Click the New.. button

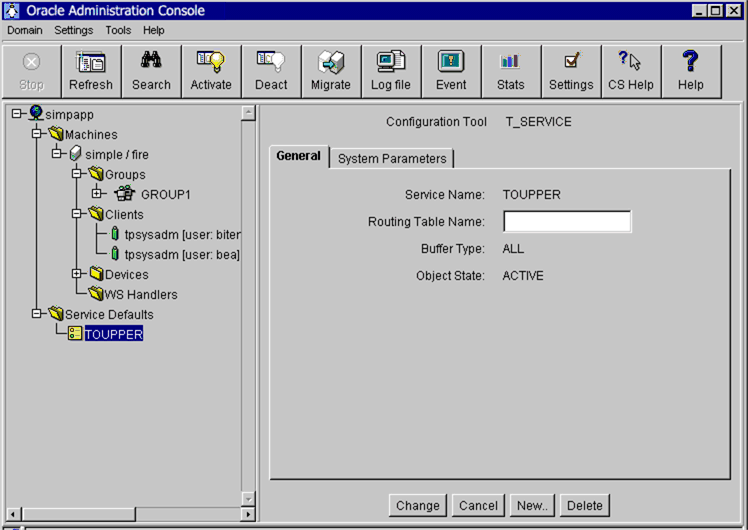[x=532, y=505]
